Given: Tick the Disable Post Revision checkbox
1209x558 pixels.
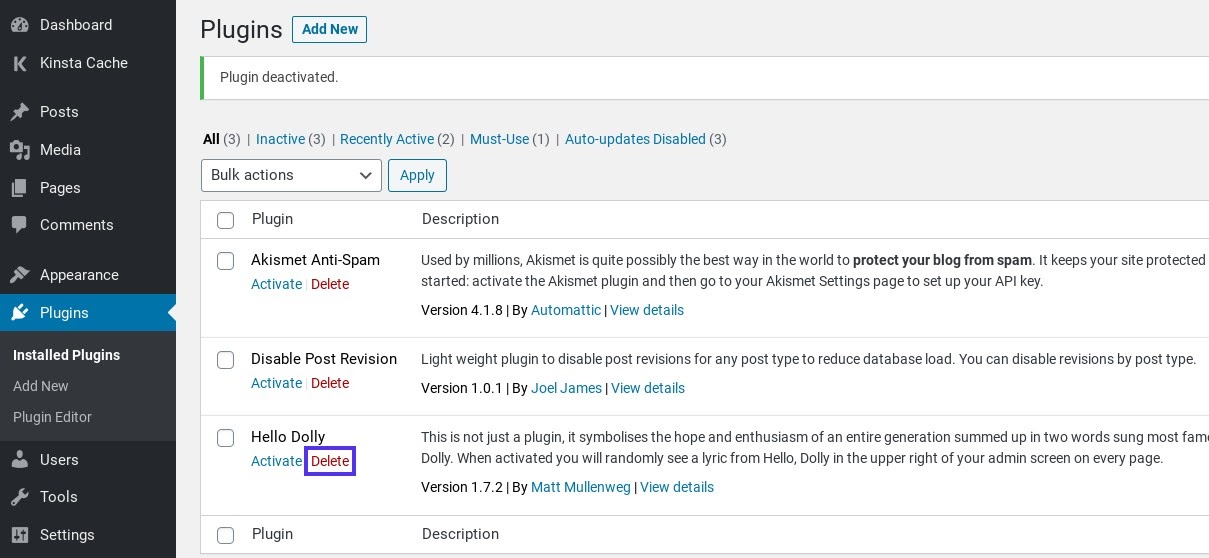Looking at the screenshot, I should pyautogui.click(x=226, y=360).
